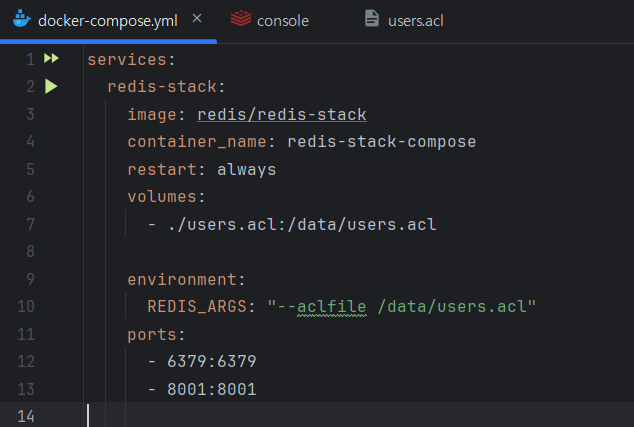This screenshot has height=427, width=634.
Task: Click the 'container_name' key
Action: click(x=197, y=142)
